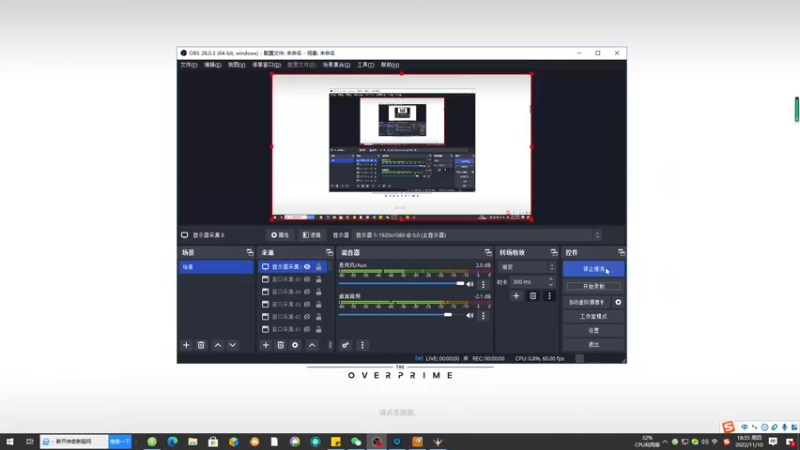This screenshot has width=800, height=450.
Task: Mute the 桌面音频 speaker icon
Action: [x=470, y=316]
